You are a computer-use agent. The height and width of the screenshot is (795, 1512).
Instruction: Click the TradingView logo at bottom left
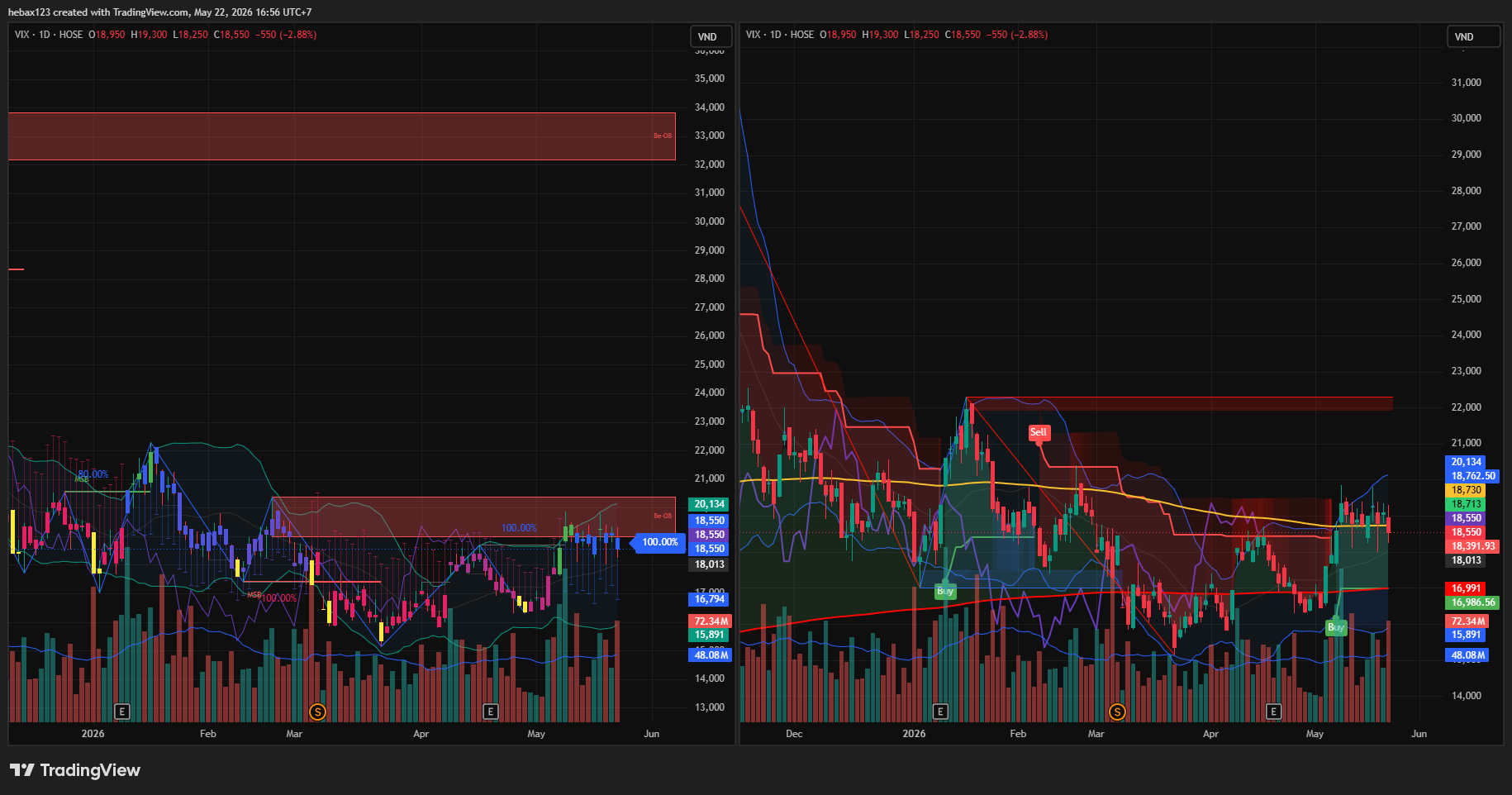75,770
